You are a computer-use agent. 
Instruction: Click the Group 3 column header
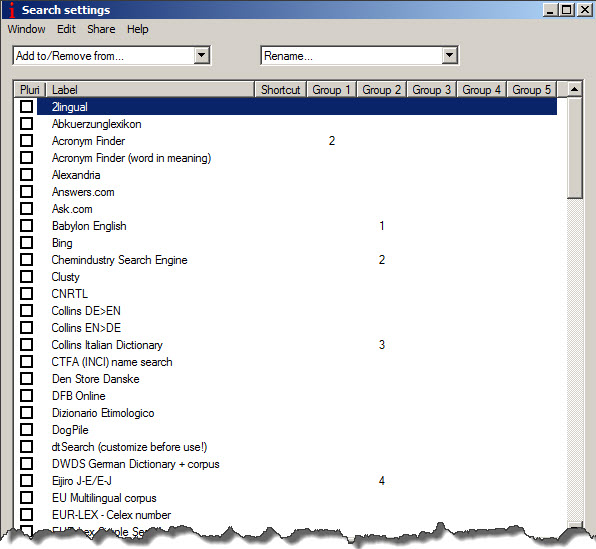coord(431,90)
